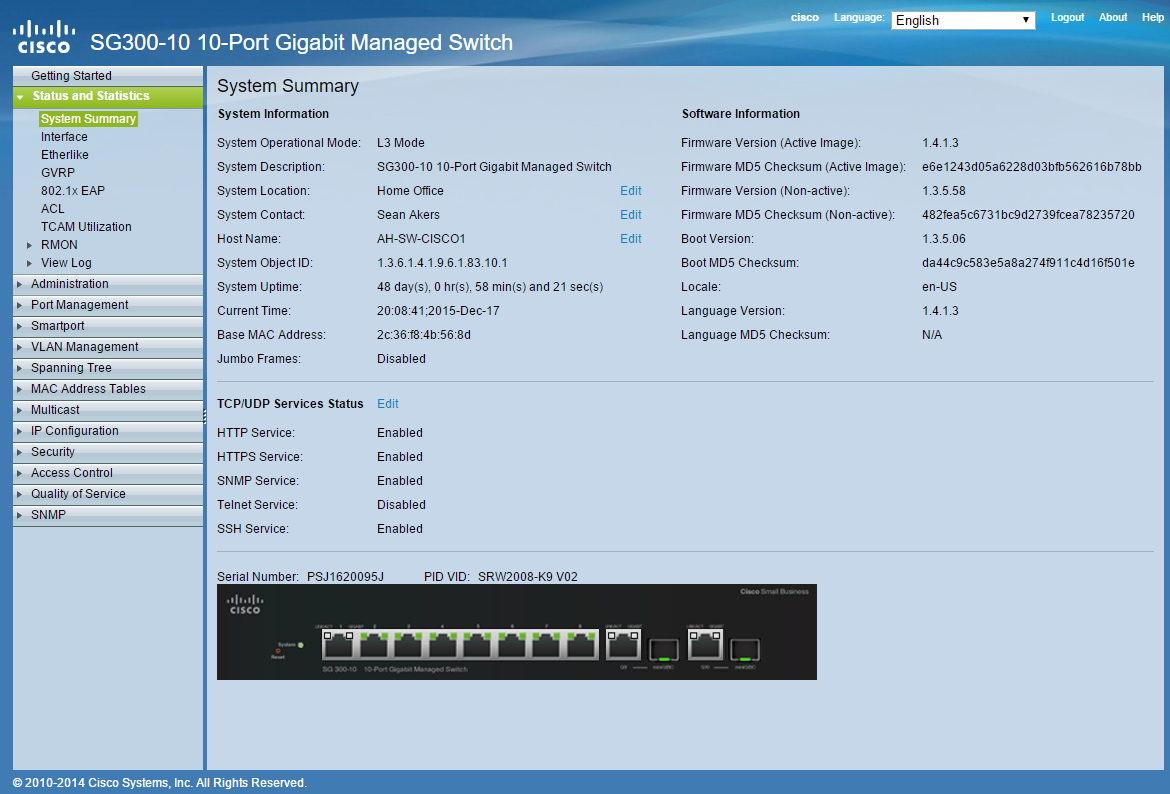
Task: Select Etherlike in the sidebar tree
Action: [x=65, y=154]
